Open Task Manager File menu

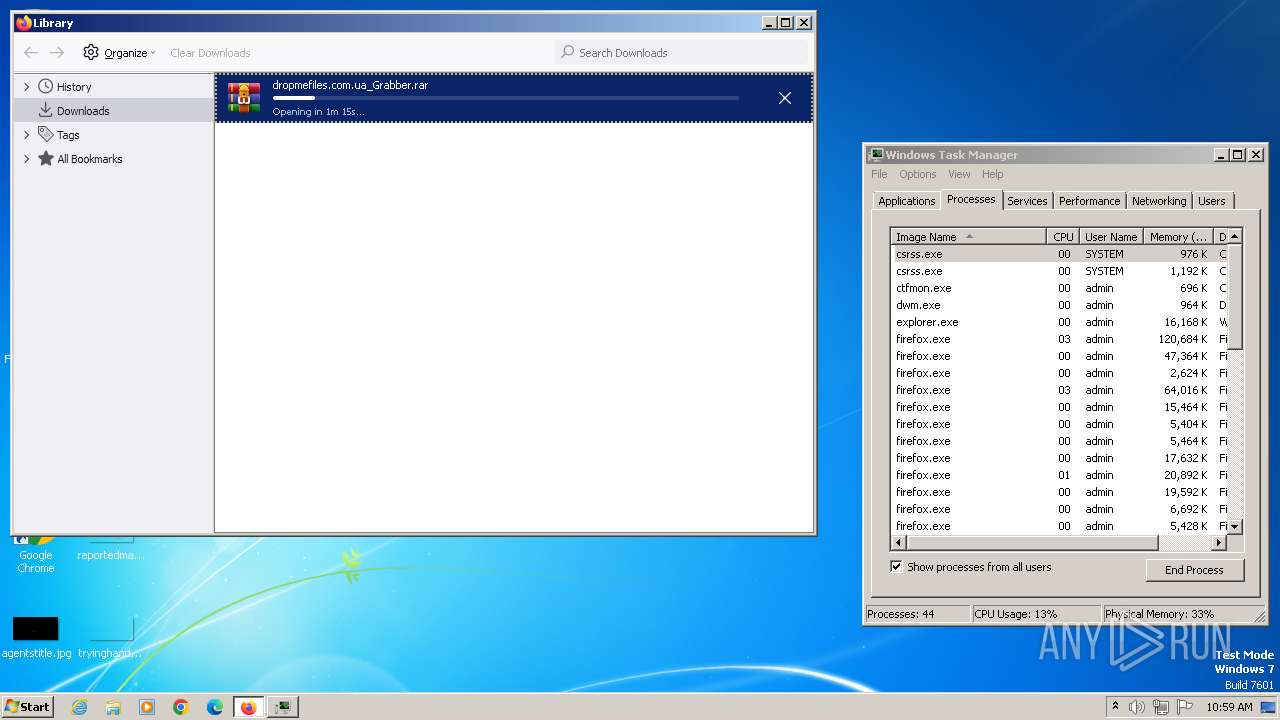point(879,174)
